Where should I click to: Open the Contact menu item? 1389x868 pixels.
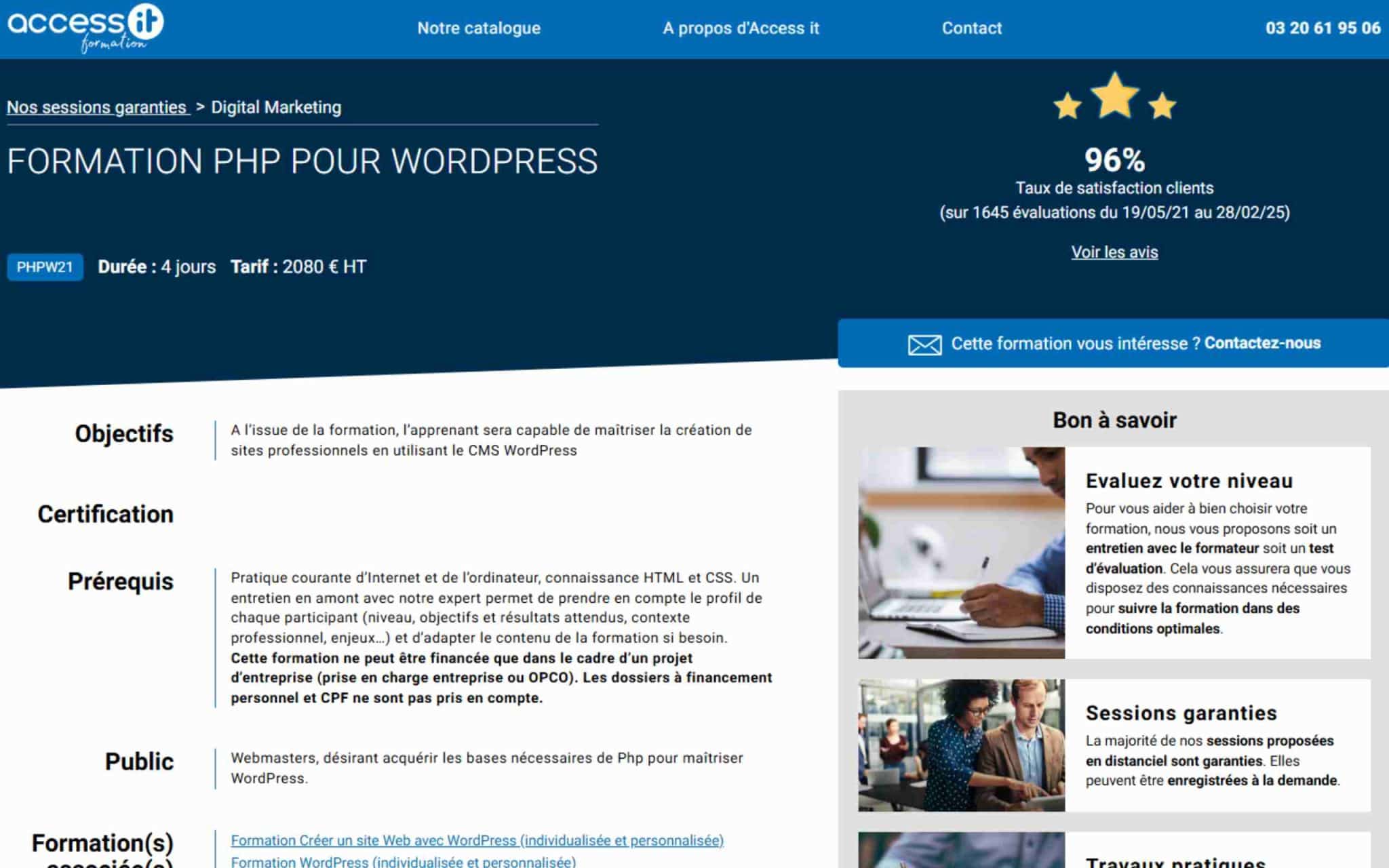[971, 28]
